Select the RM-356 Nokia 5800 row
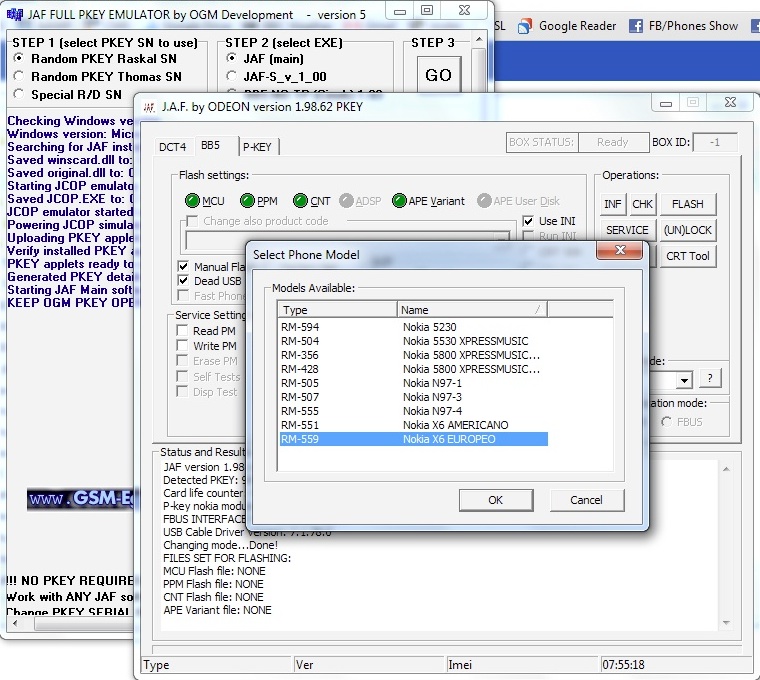760x680 pixels. 414,355
